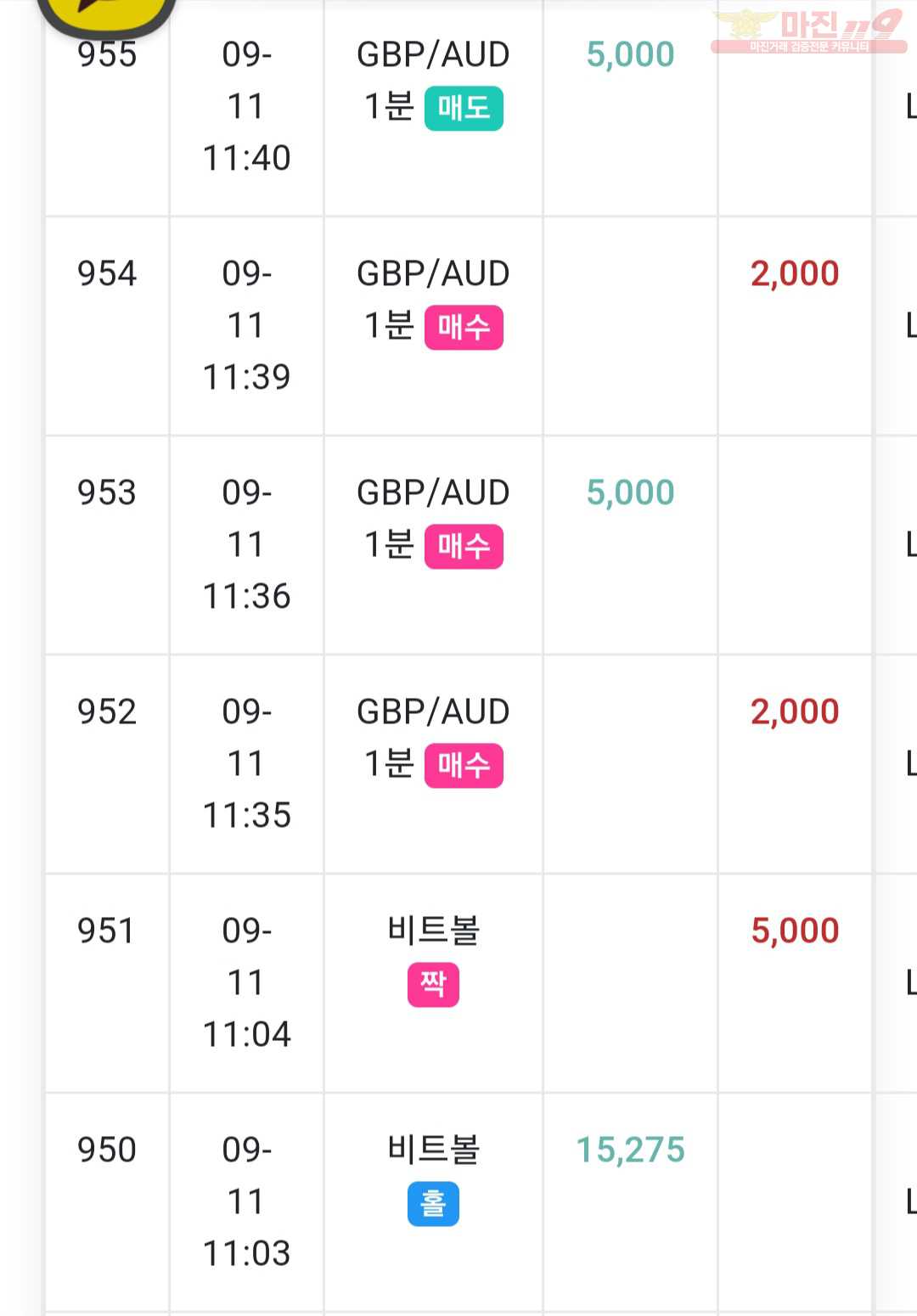Viewport: 917px width, 1316px height.
Task: Select GBP/AUD label in row 953
Action: (x=433, y=492)
